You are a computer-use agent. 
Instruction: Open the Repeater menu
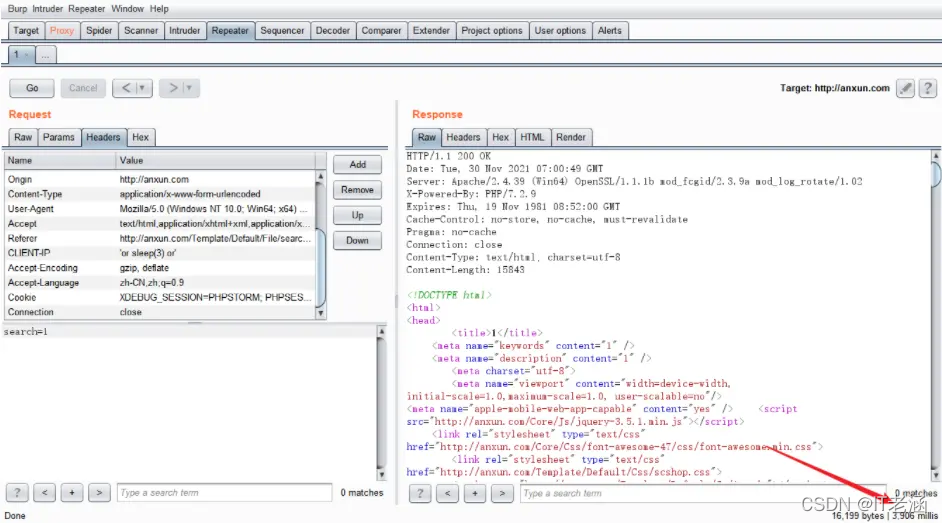pos(87,9)
